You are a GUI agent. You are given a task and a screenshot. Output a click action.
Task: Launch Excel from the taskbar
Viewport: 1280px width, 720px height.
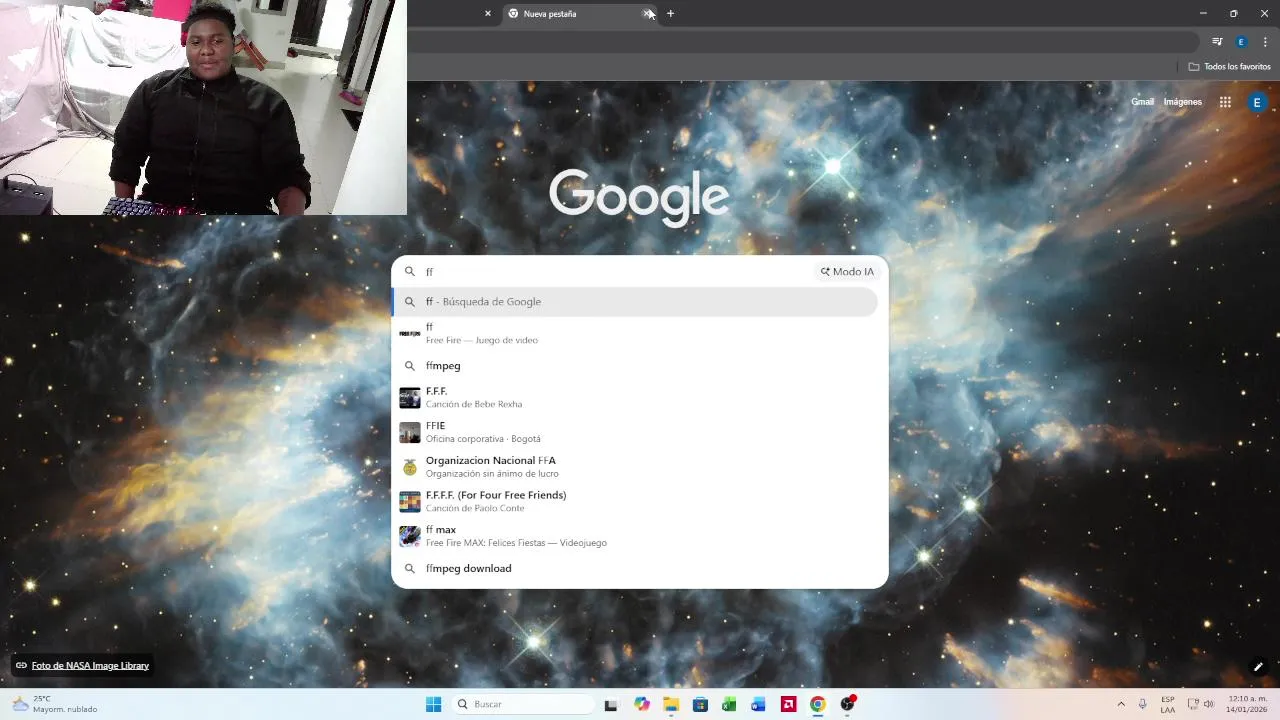(x=729, y=705)
